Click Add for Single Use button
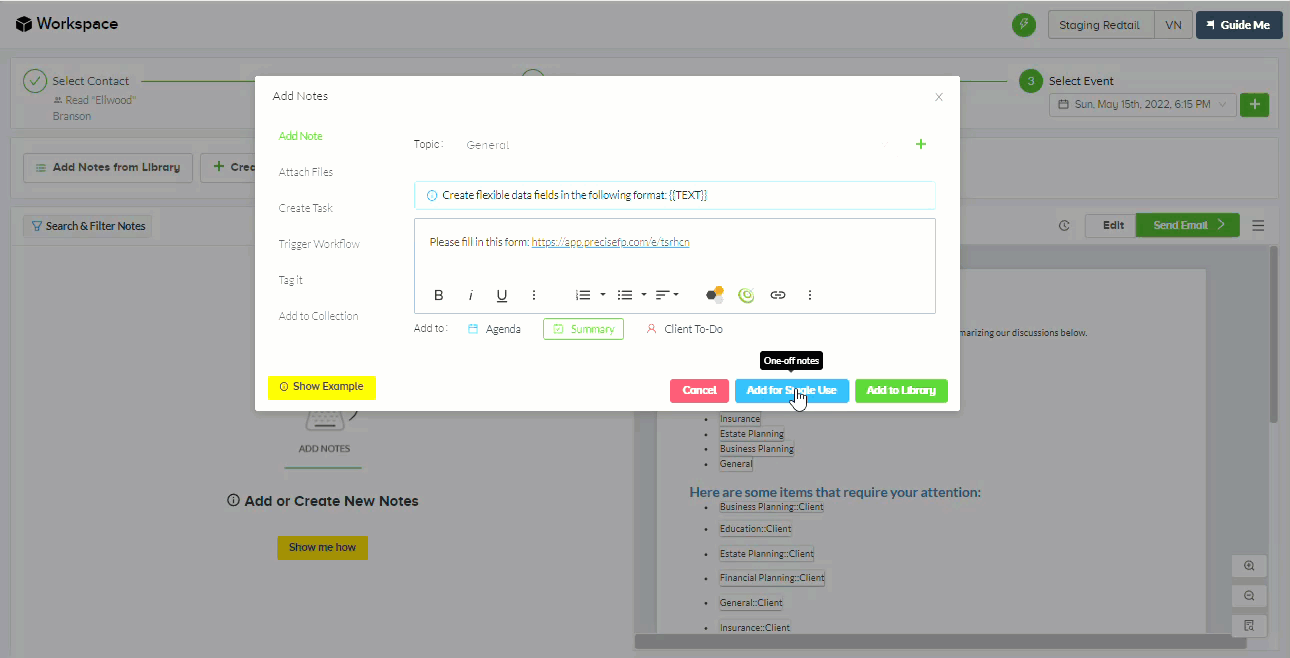The width and height of the screenshot is (1290, 658). tap(791, 390)
